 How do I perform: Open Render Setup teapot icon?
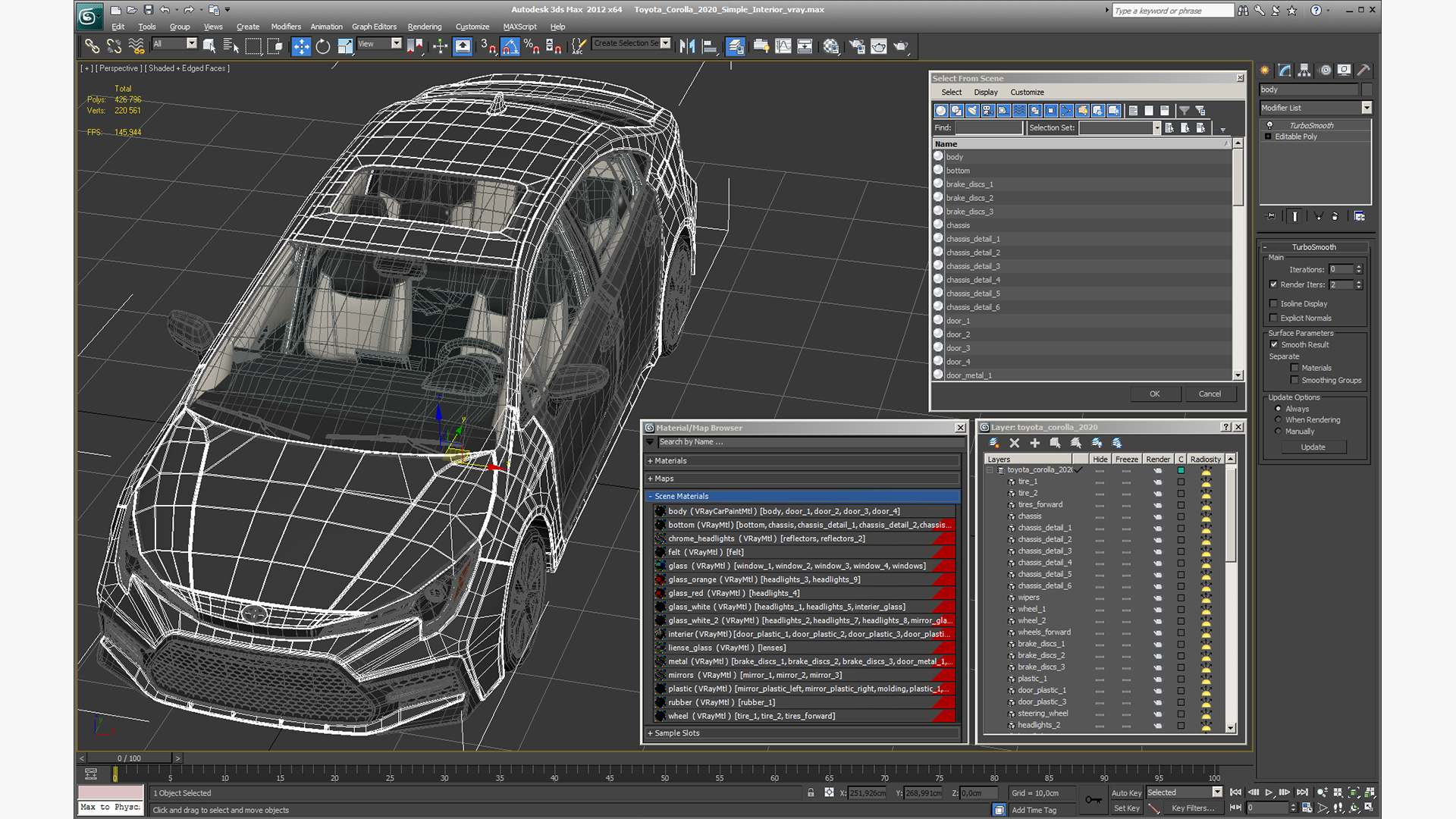coord(857,46)
